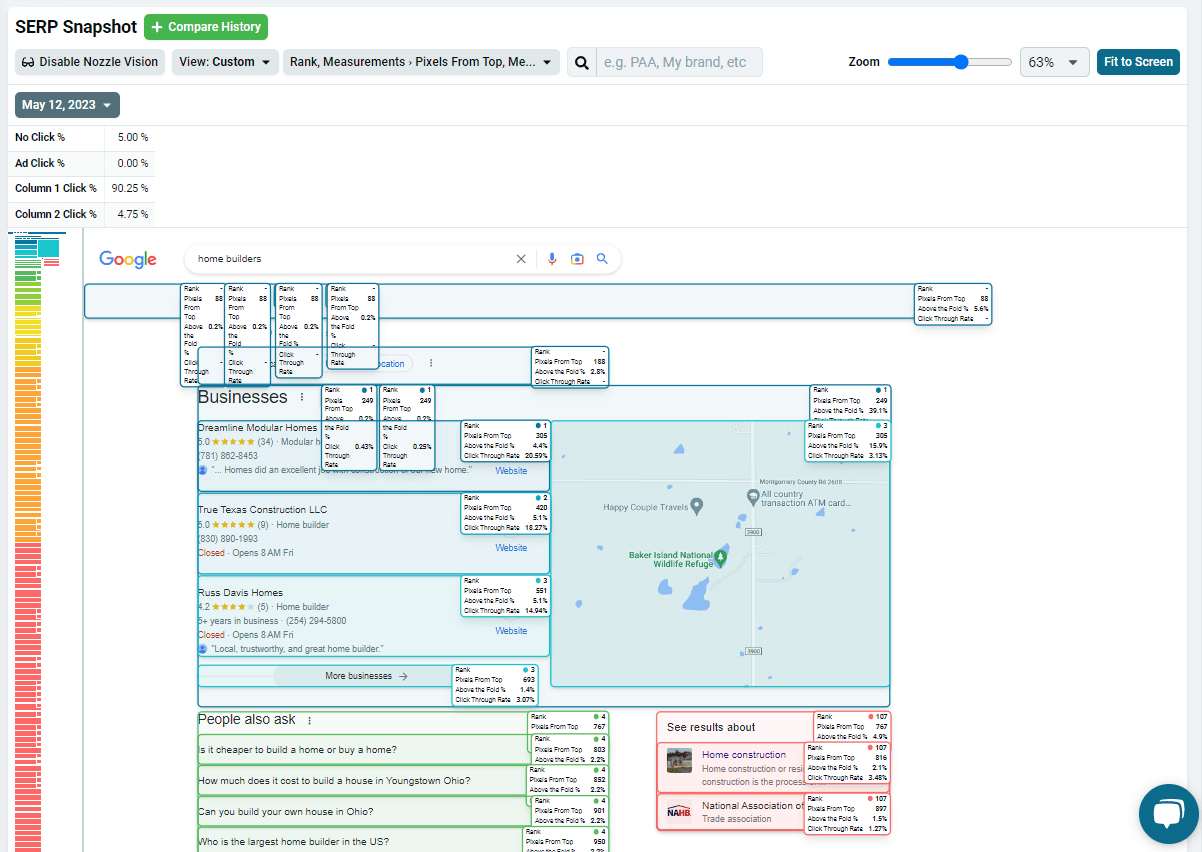
Task: Open Website link for True Texas Construction
Action: tap(511, 548)
